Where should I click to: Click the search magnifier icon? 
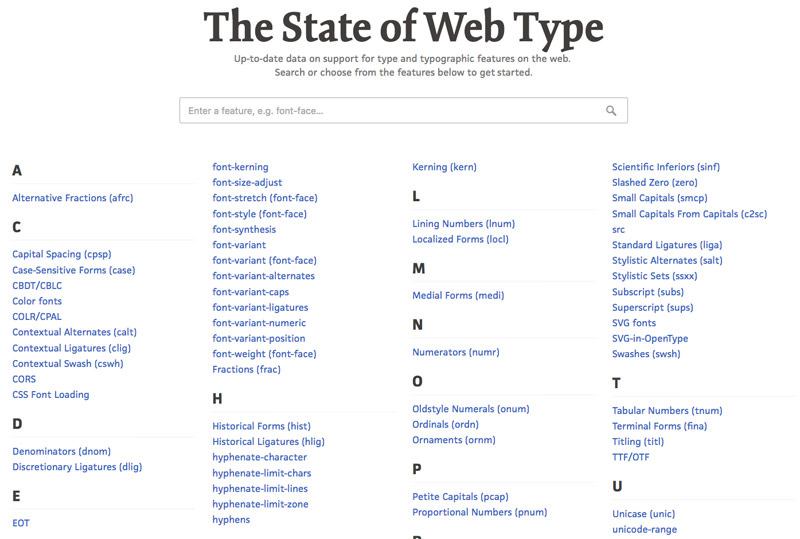pos(611,111)
